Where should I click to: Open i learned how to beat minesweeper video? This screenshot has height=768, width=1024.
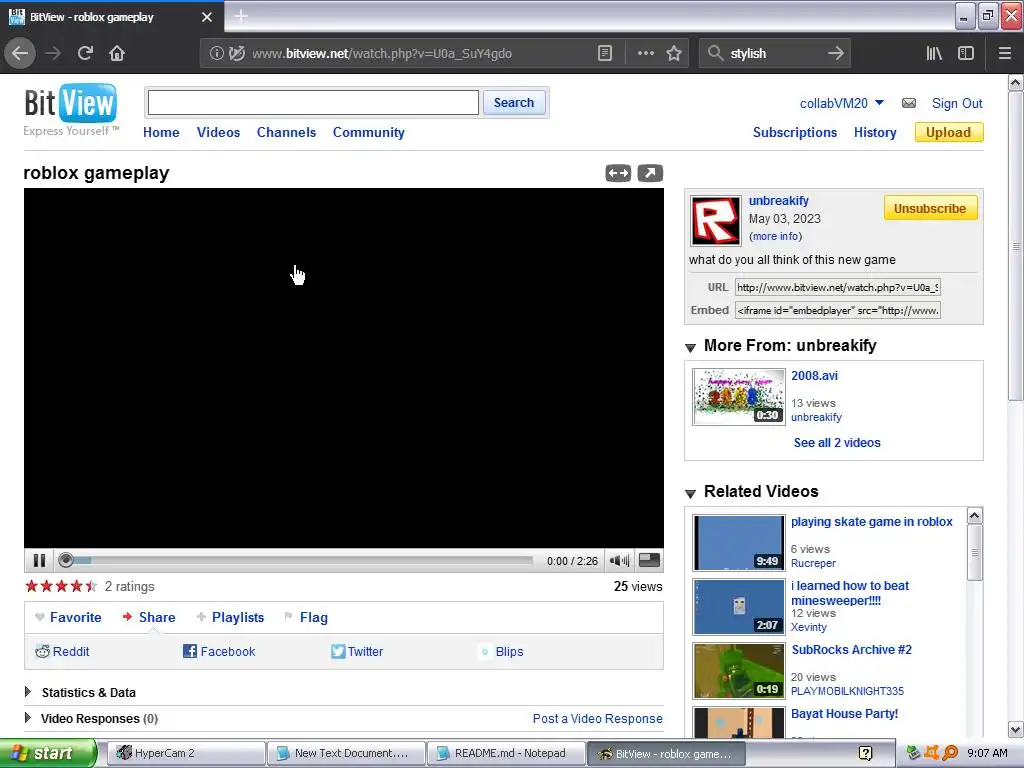[x=850, y=593]
